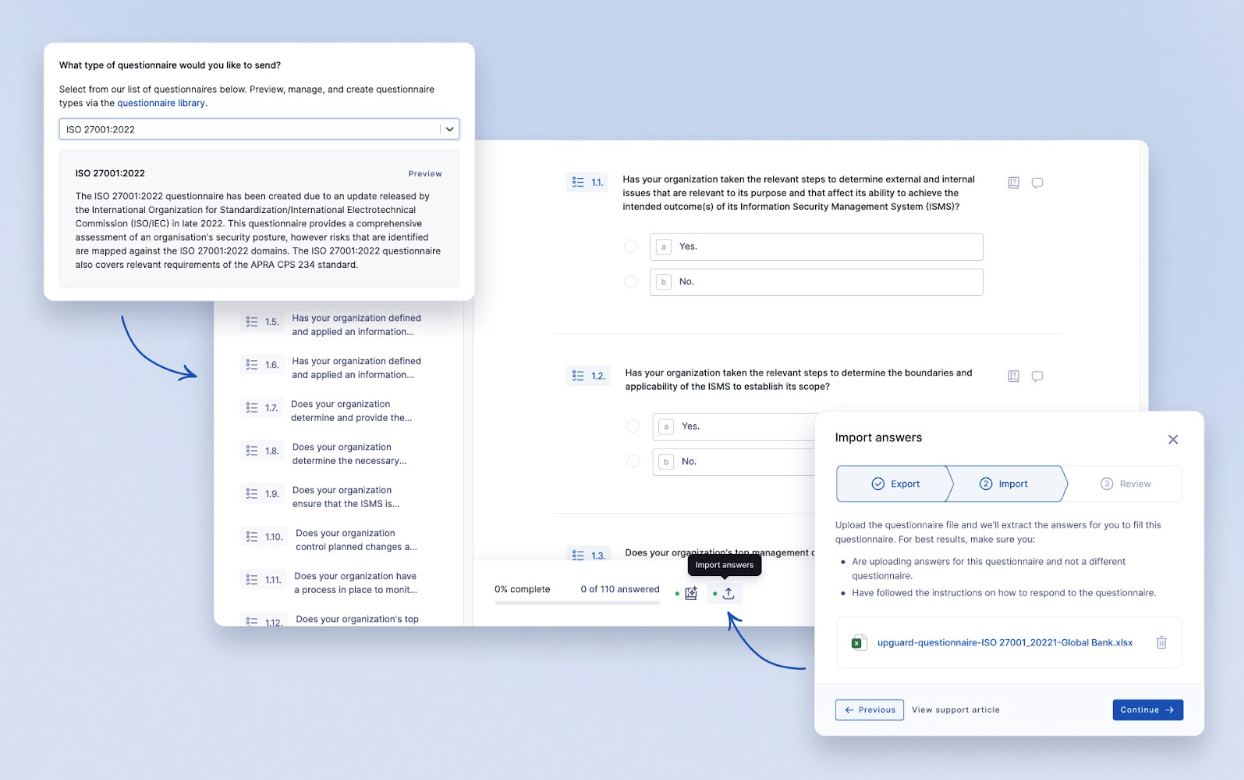Click the list icon beside question 1.2 number
The width and height of the screenshot is (1244, 780).
pyautogui.click(x=577, y=376)
